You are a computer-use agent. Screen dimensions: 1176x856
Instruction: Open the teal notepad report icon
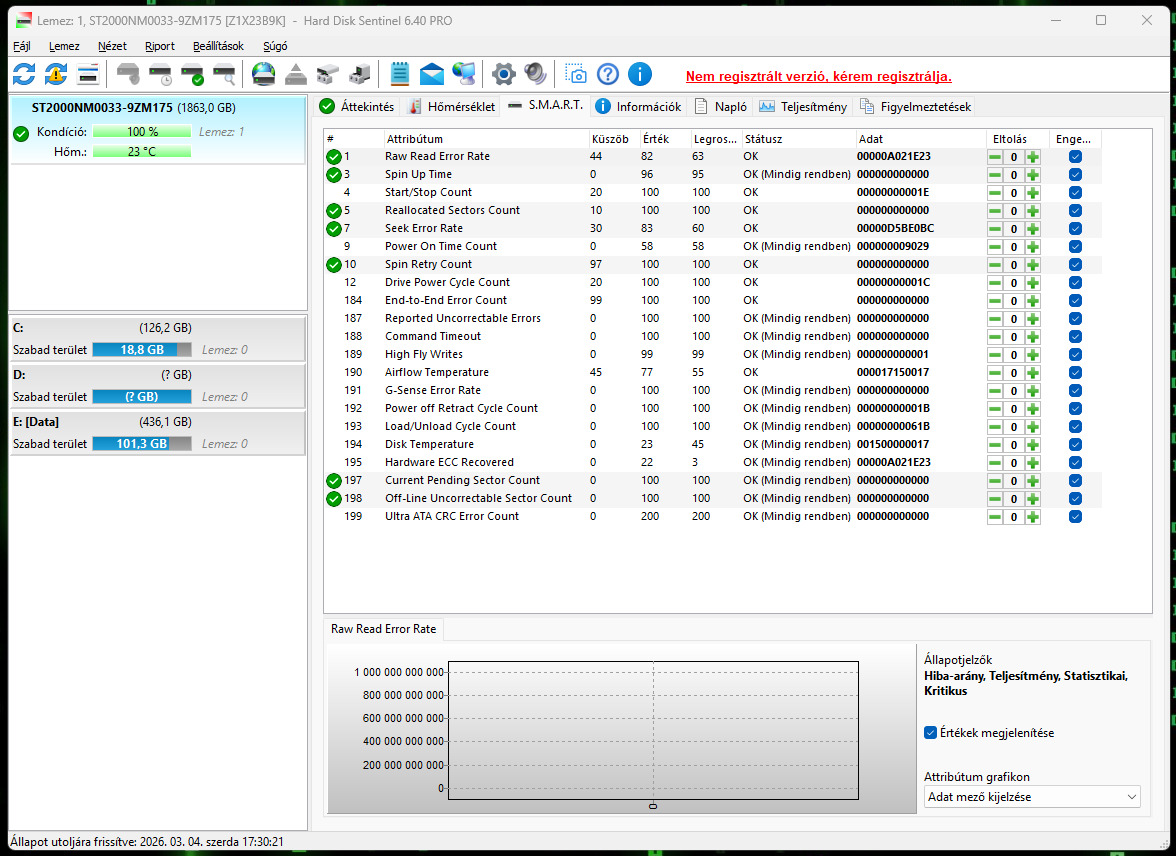click(400, 74)
